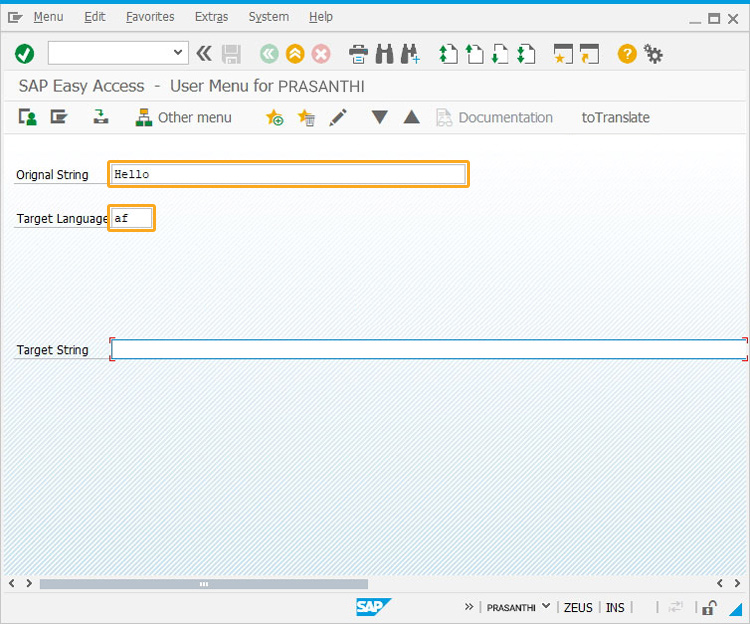Click the horizontal scrollbar thumb
The height and width of the screenshot is (624, 750).
204,584
